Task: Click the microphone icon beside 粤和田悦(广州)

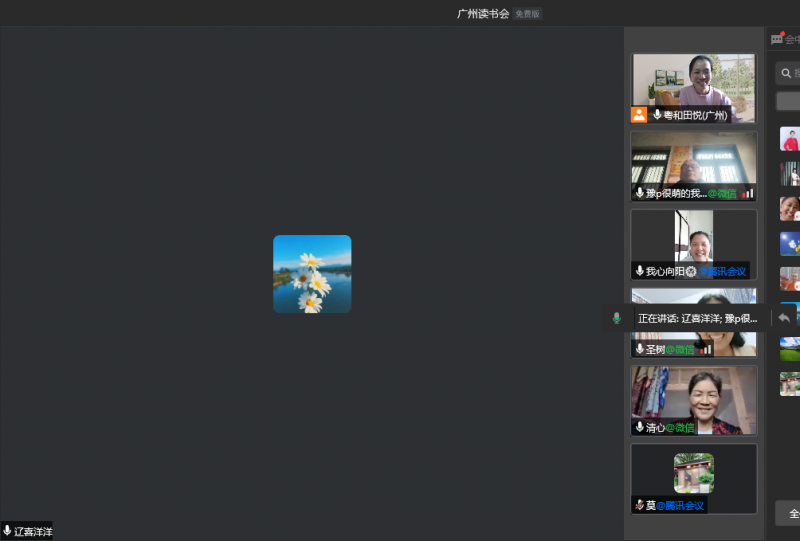Action: click(x=657, y=115)
